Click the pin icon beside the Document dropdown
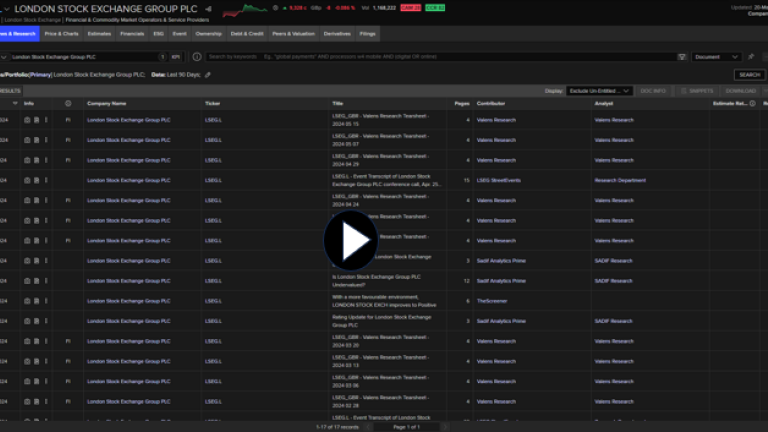Screen dimensions: 768x432 [751, 57]
